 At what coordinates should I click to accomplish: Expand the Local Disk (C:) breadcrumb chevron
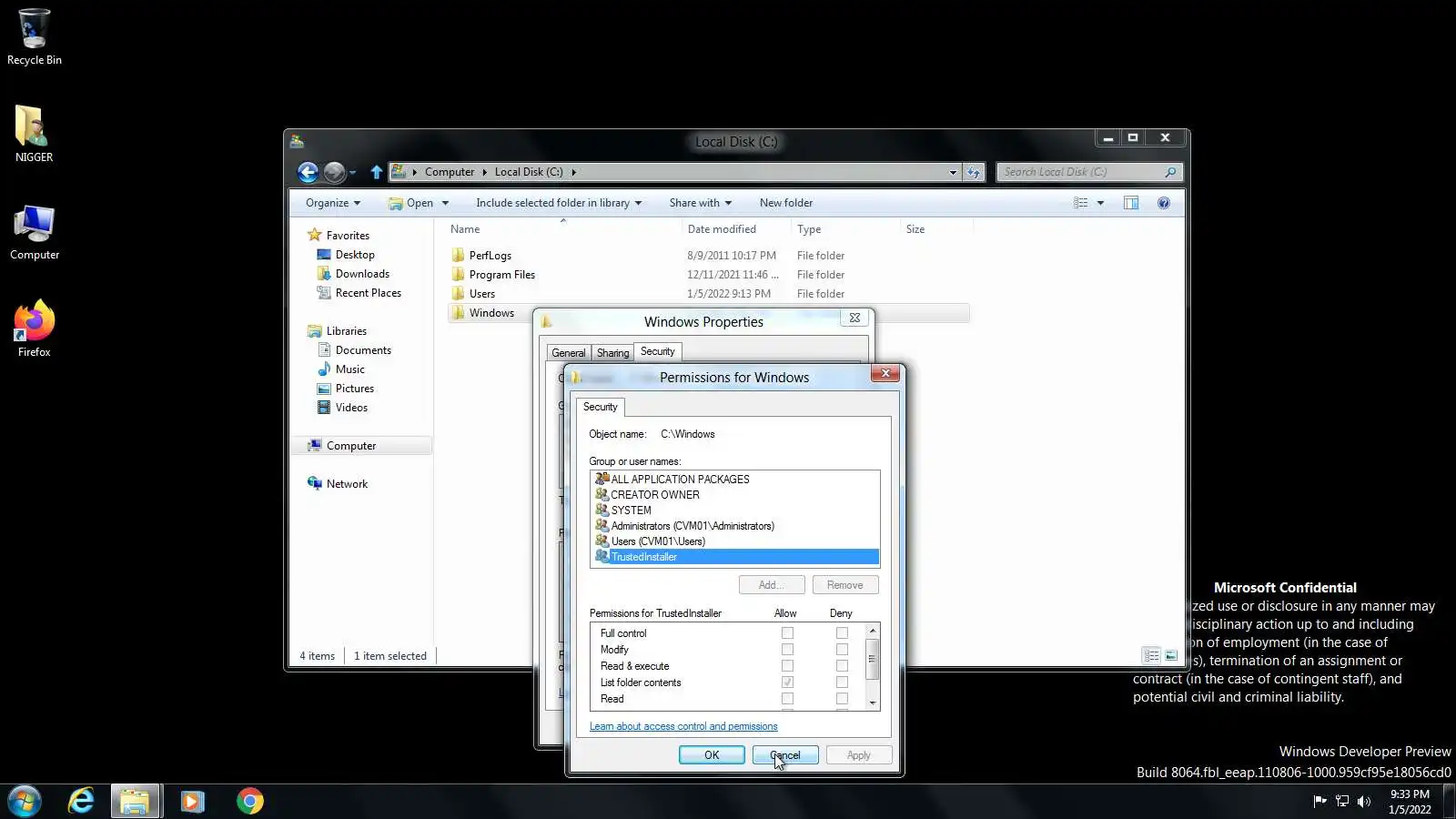coord(573,172)
